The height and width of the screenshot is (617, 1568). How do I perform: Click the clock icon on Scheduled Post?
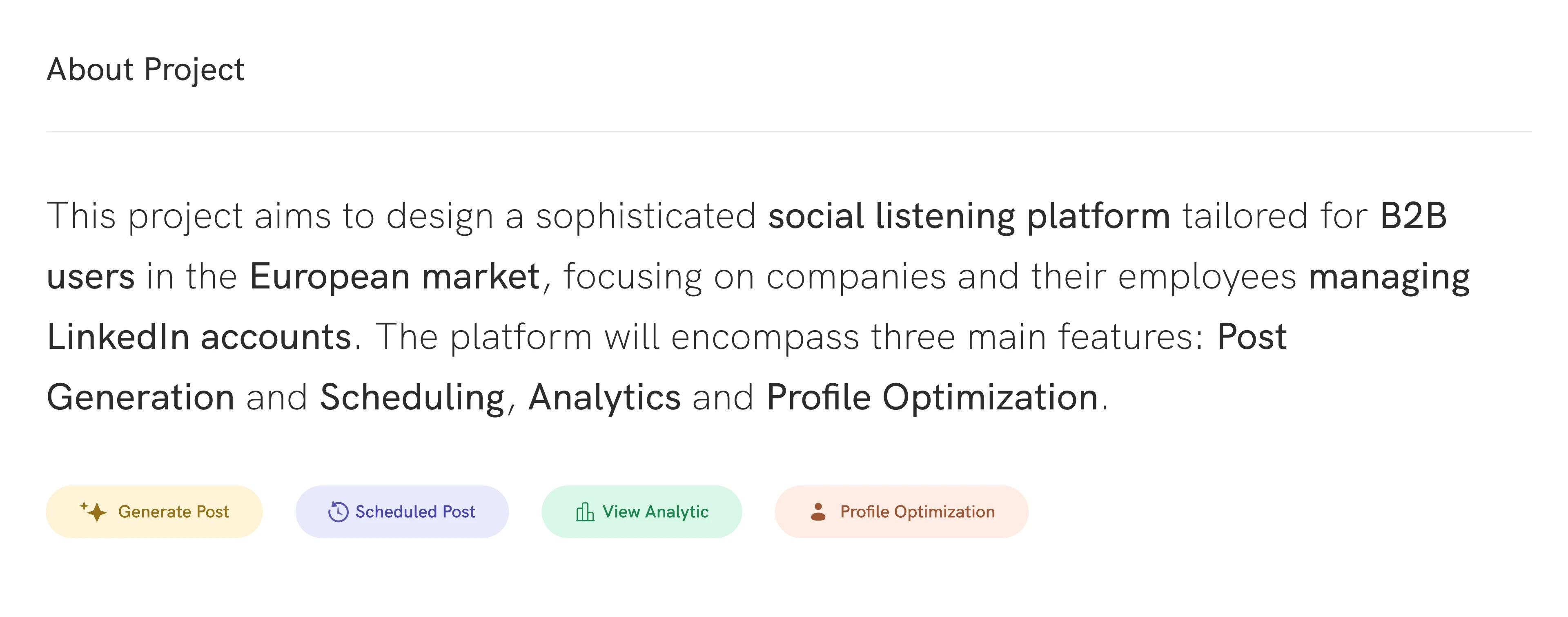338,512
